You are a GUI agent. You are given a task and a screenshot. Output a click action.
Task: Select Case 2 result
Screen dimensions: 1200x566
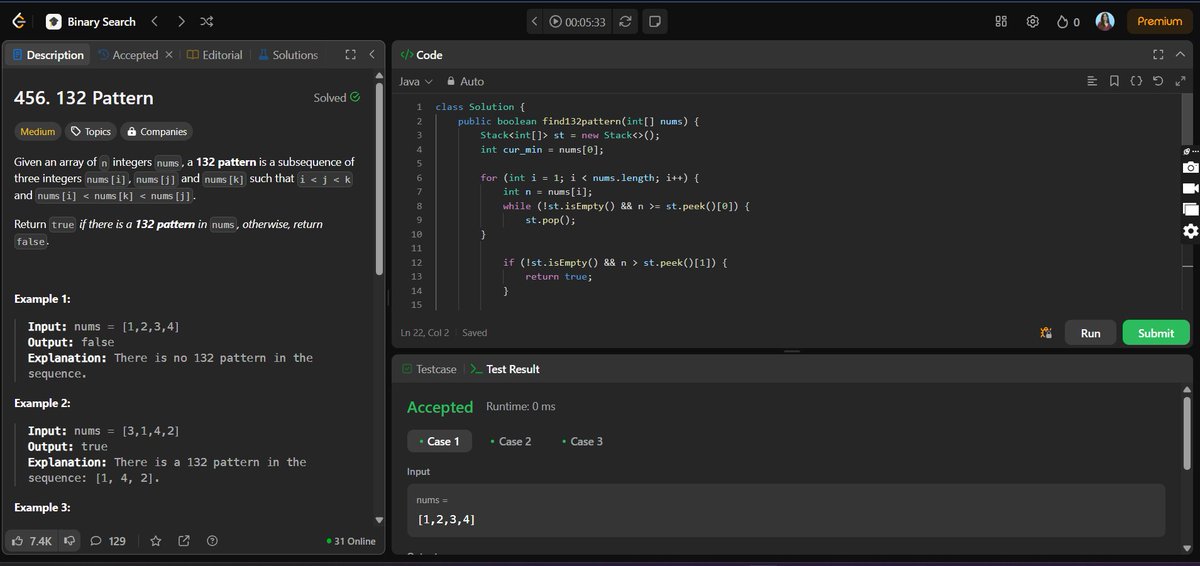510,441
